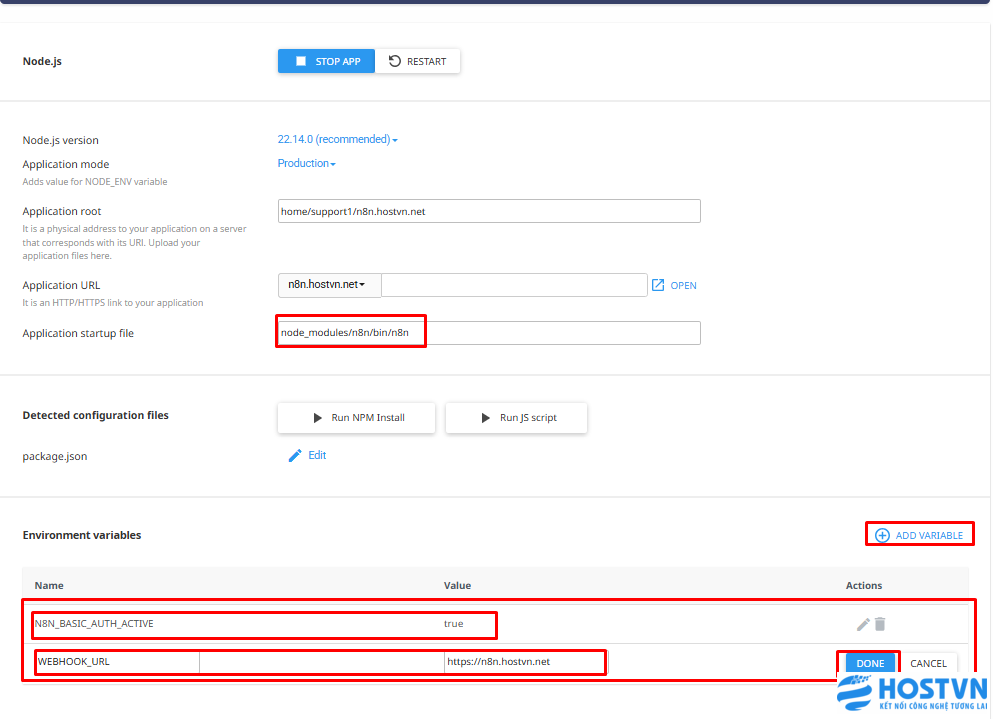Change the Production application mode dropdown
This screenshot has height=719, width=993.
pyautogui.click(x=307, y=163)
